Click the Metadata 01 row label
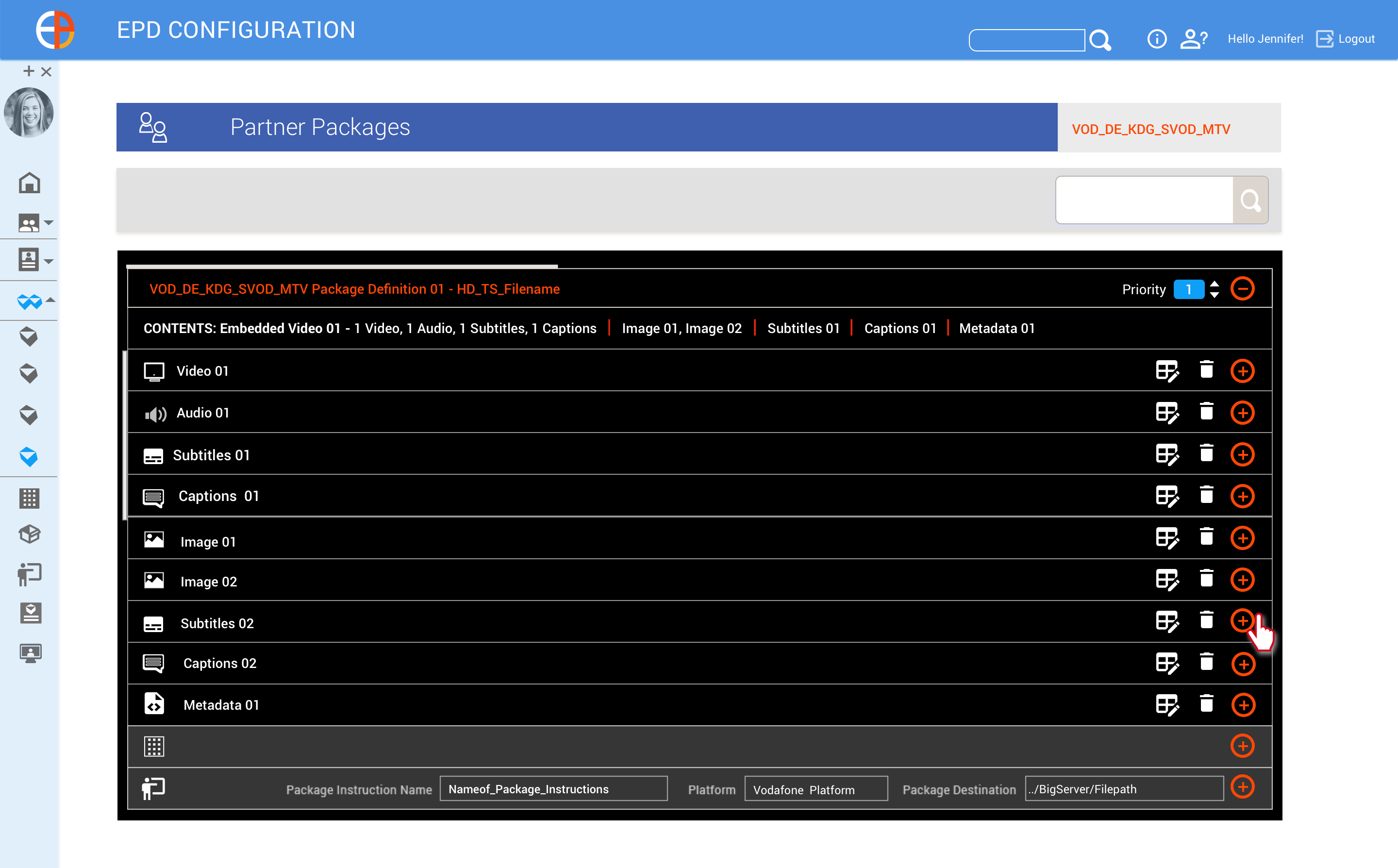Screen dimensions: 1398x868 click(221, 705)
